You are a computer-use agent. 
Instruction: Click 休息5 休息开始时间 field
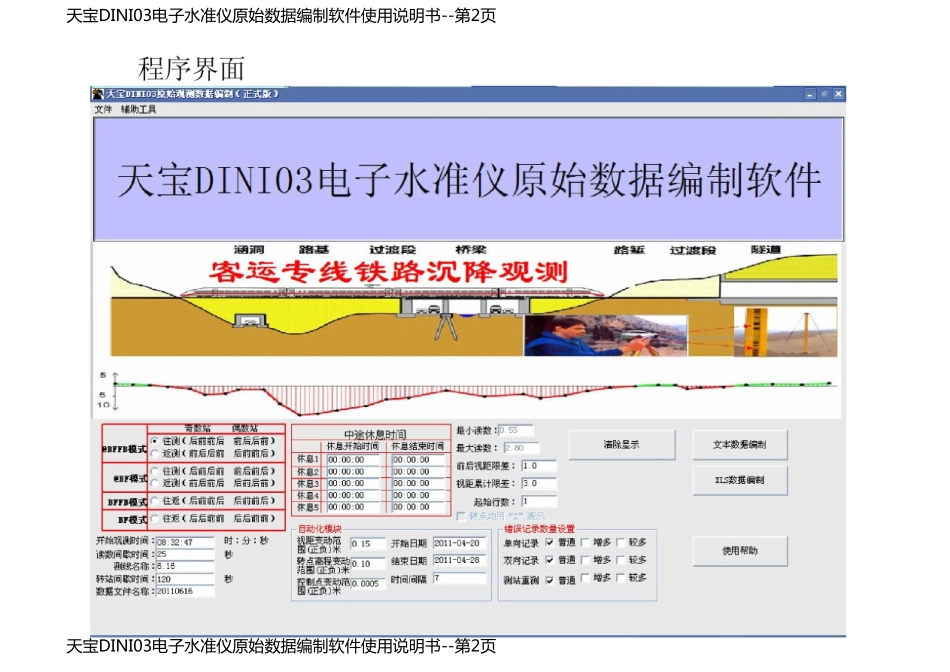(353, 507)
